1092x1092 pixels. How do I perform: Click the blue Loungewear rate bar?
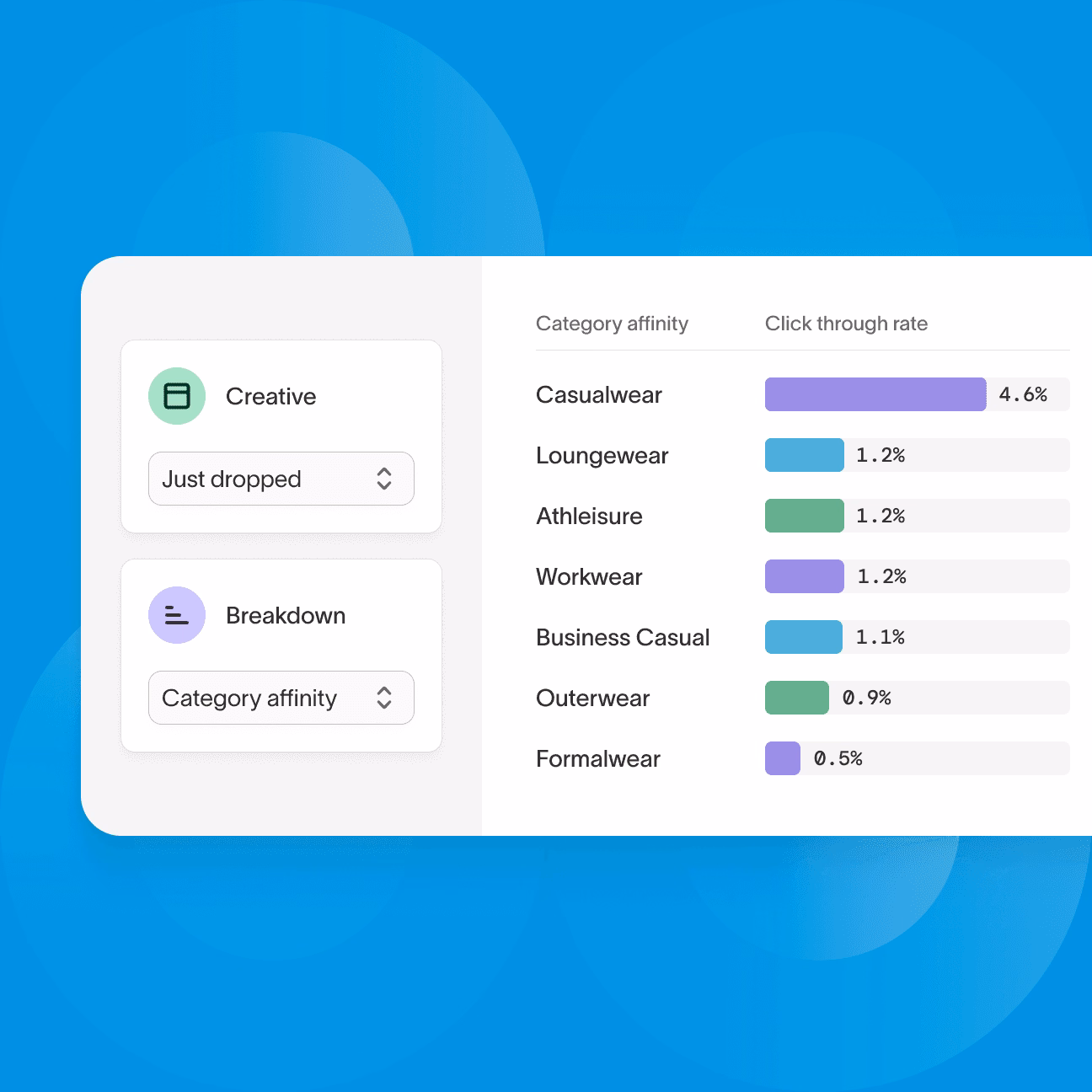coord(804,455)
